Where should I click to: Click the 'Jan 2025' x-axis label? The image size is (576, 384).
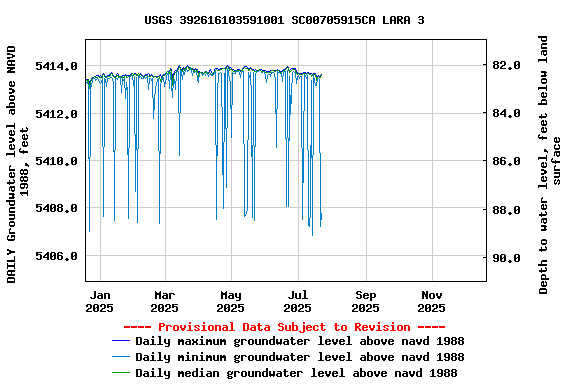[100, 302]
